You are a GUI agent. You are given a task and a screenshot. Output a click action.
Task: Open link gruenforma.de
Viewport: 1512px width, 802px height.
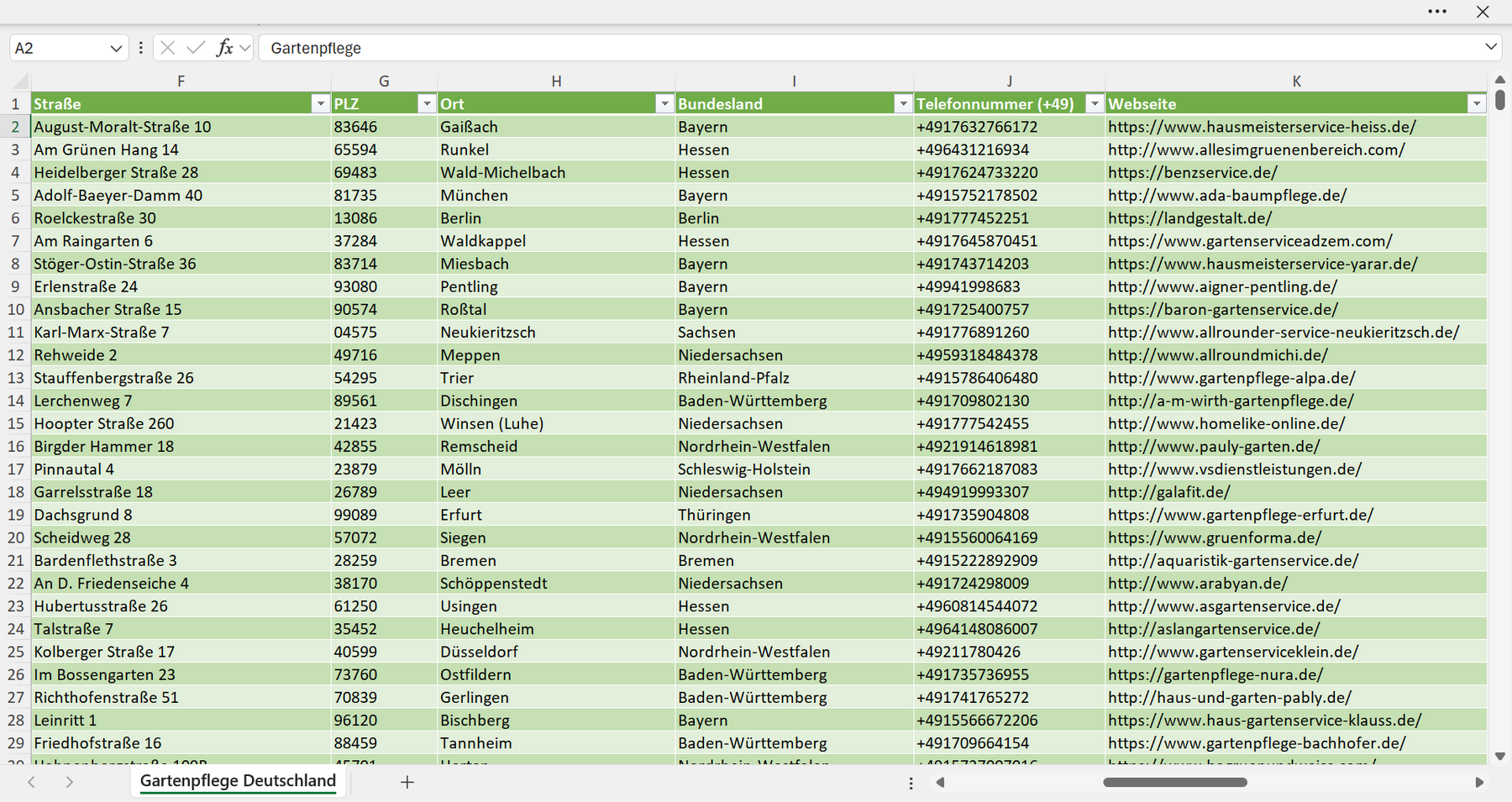pos(1214,537)
